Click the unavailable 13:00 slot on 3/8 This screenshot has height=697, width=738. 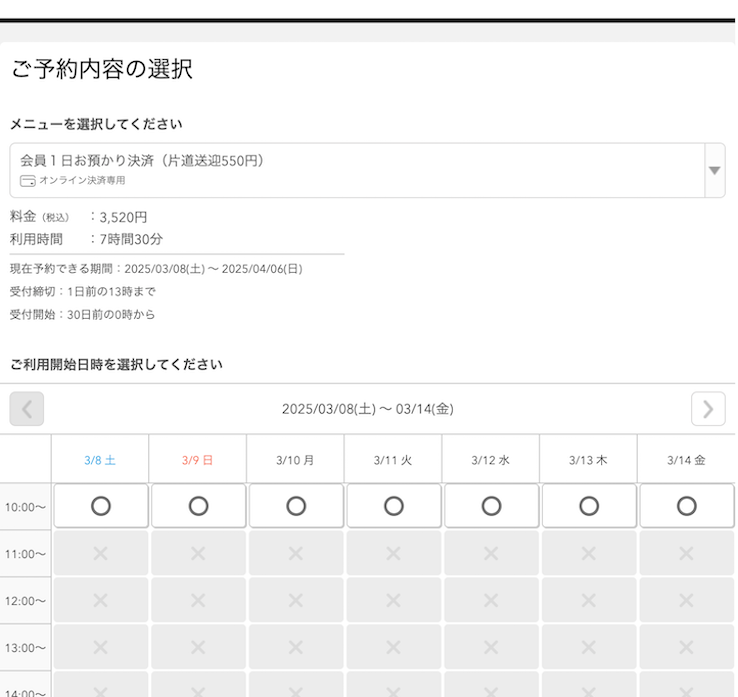pos(101,647)
